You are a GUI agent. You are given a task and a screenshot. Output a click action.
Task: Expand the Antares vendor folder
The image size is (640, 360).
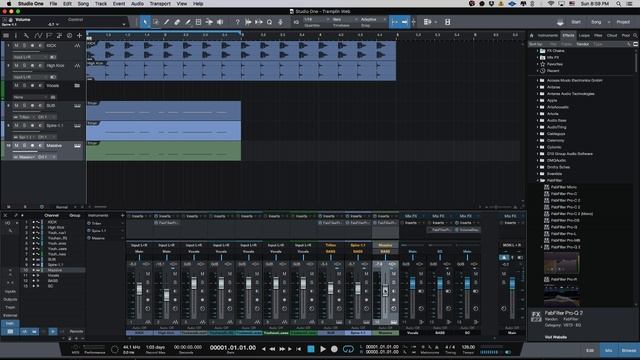[538, 87]
